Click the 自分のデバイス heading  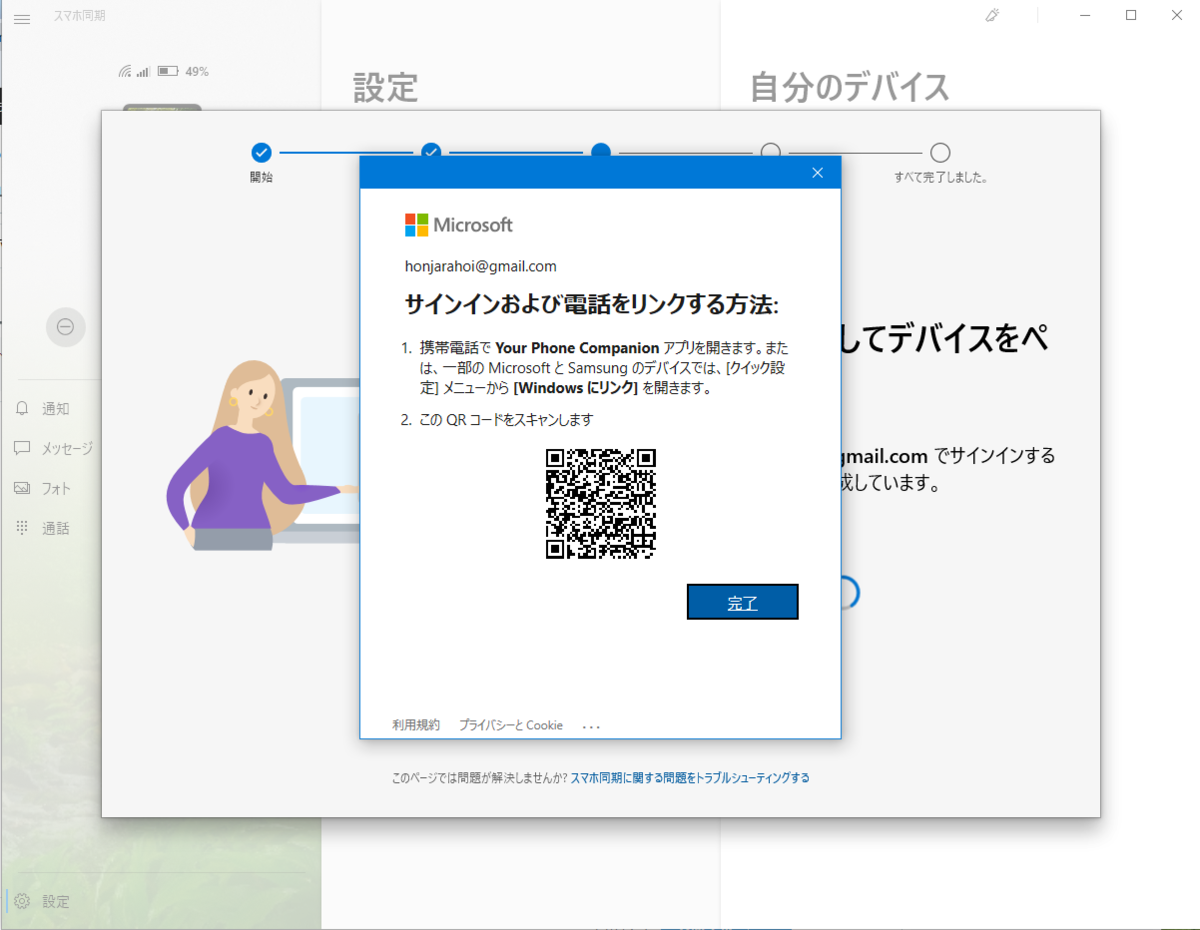(x=850, y=88)
